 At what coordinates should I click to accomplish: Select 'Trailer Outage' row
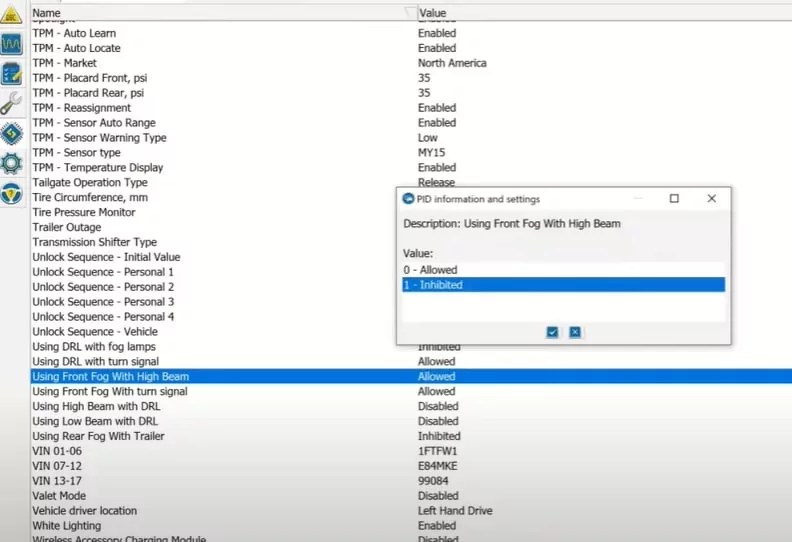click(213, 227)
